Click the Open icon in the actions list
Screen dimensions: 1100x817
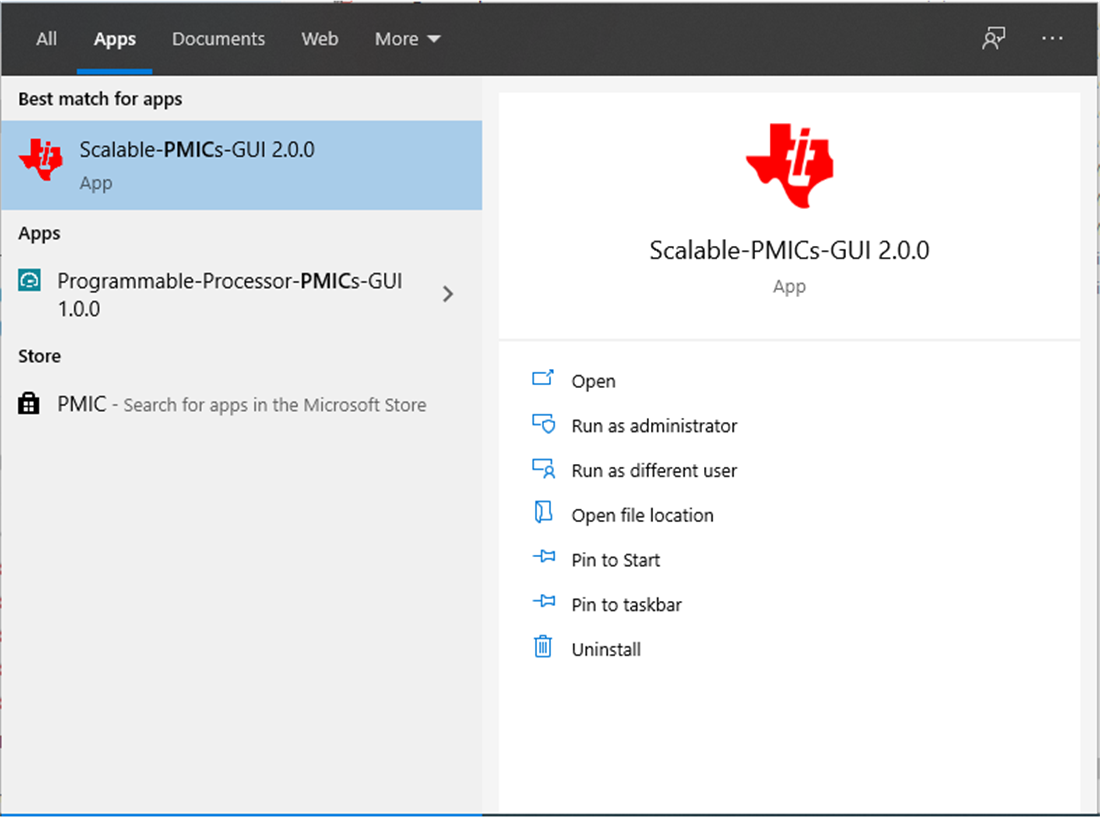tap(543, 379)
